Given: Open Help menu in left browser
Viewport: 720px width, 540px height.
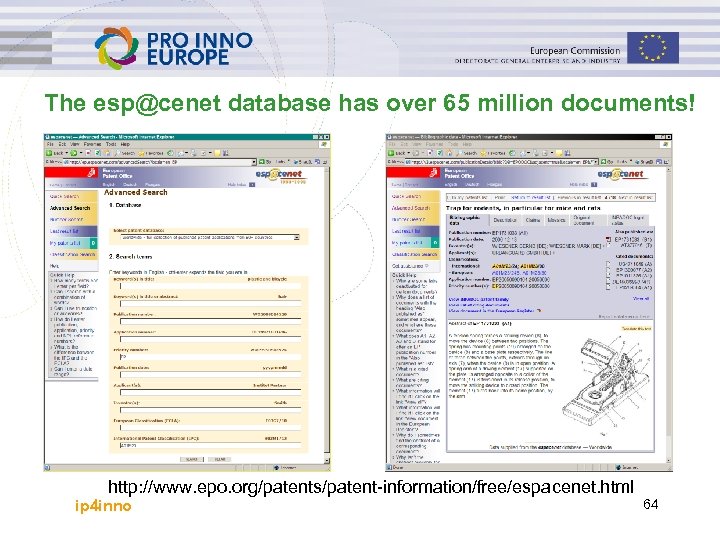Looking at the screenshot, I should (x=125, y=144).
